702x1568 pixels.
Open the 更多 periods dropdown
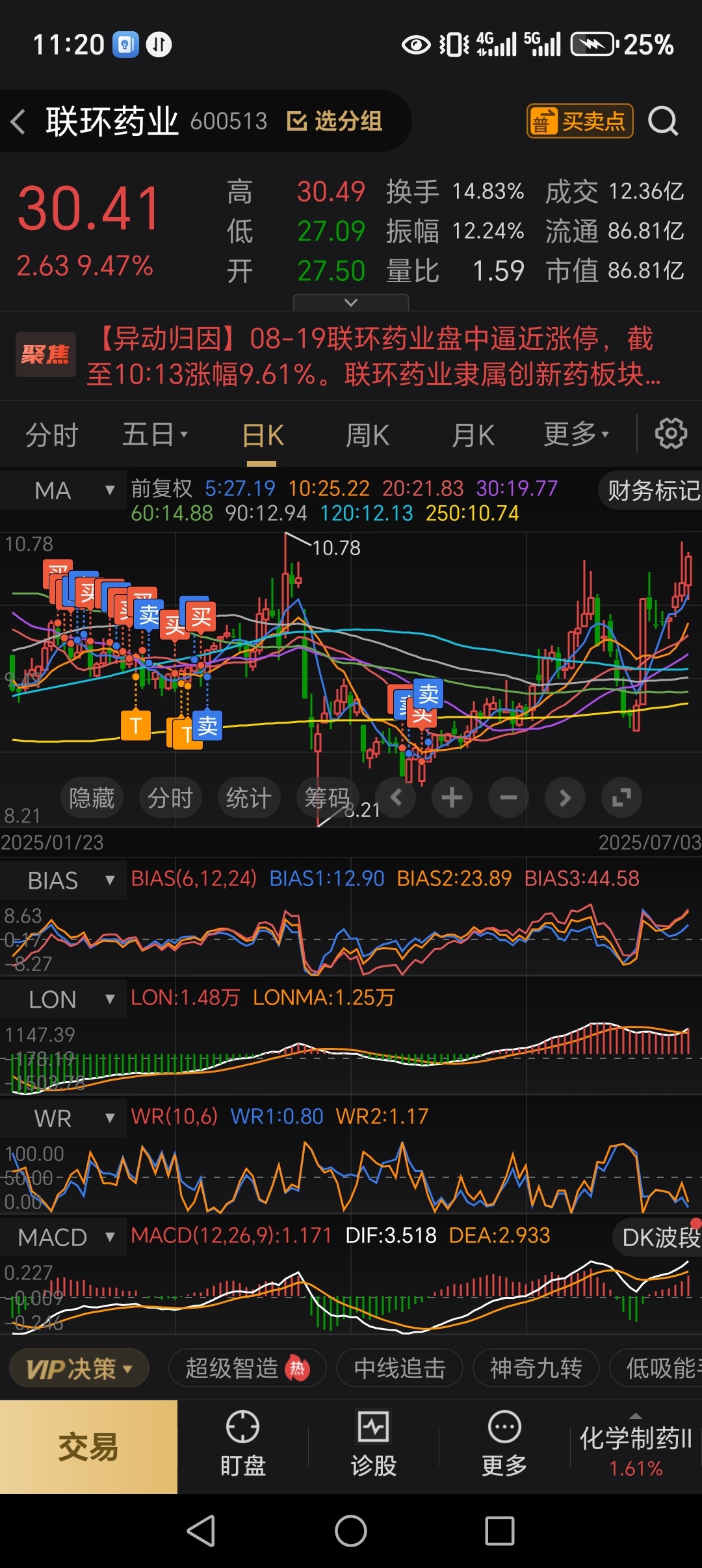576,434
